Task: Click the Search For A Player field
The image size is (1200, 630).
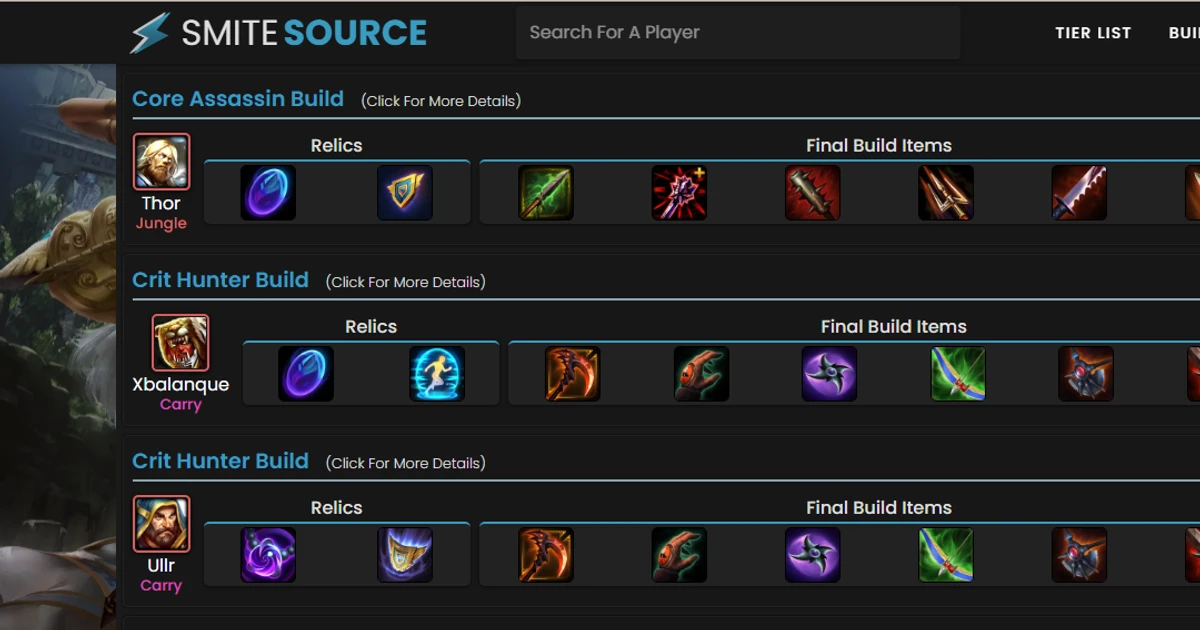Action: [x=738, y=32]
